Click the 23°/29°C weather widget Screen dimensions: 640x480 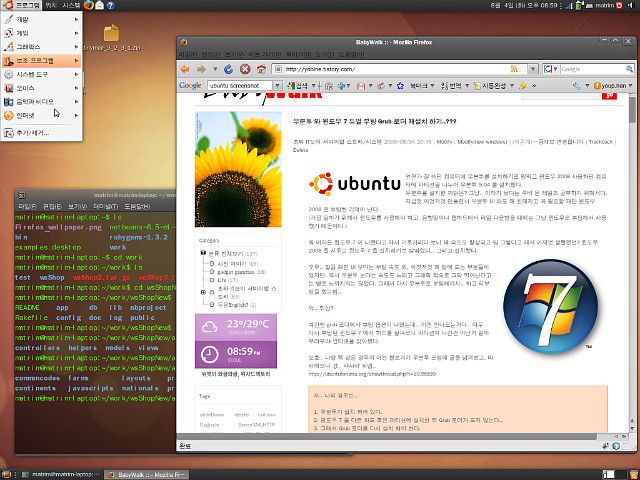point(236,327)
